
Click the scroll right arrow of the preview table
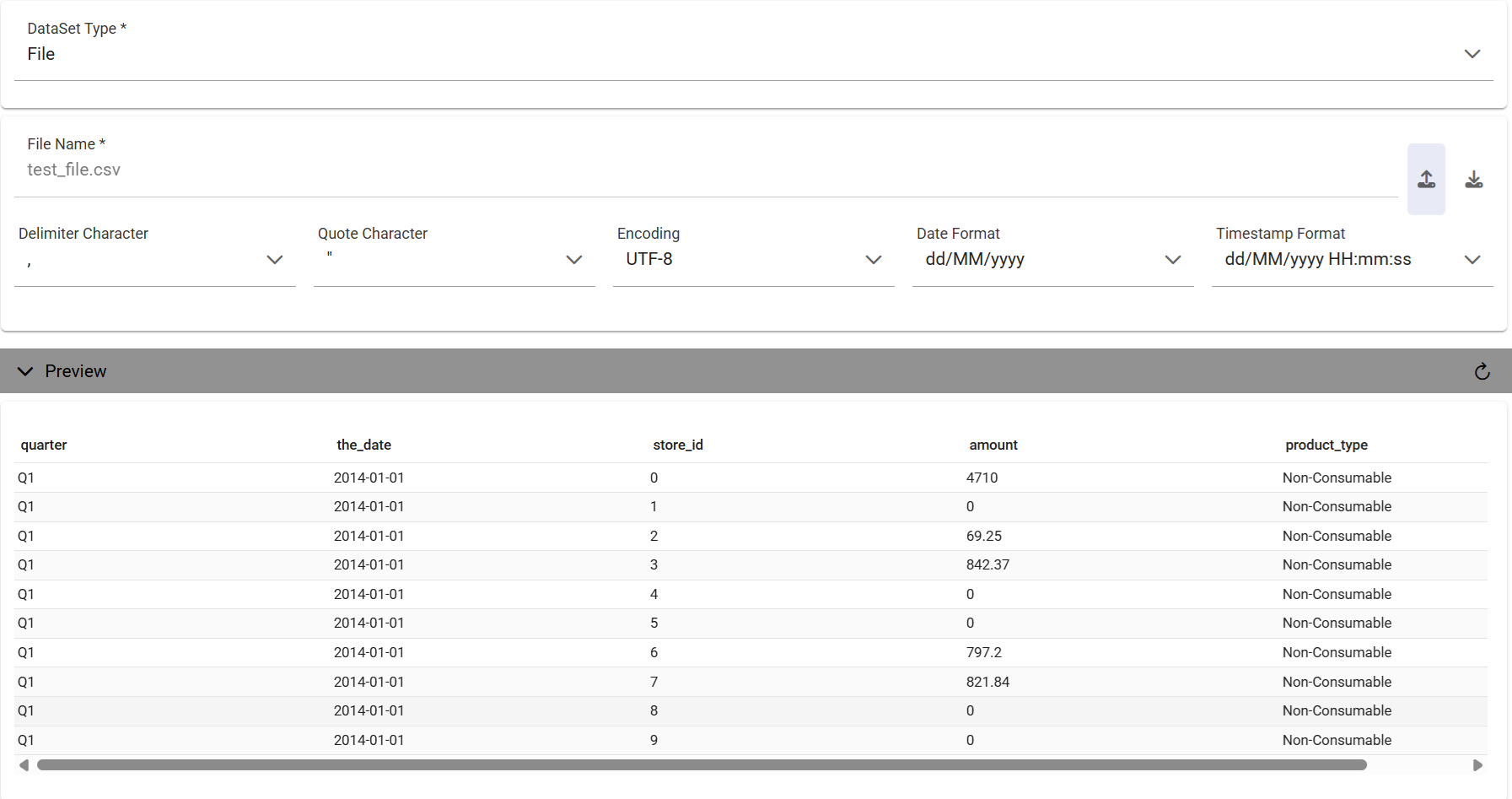(1477, 765)
